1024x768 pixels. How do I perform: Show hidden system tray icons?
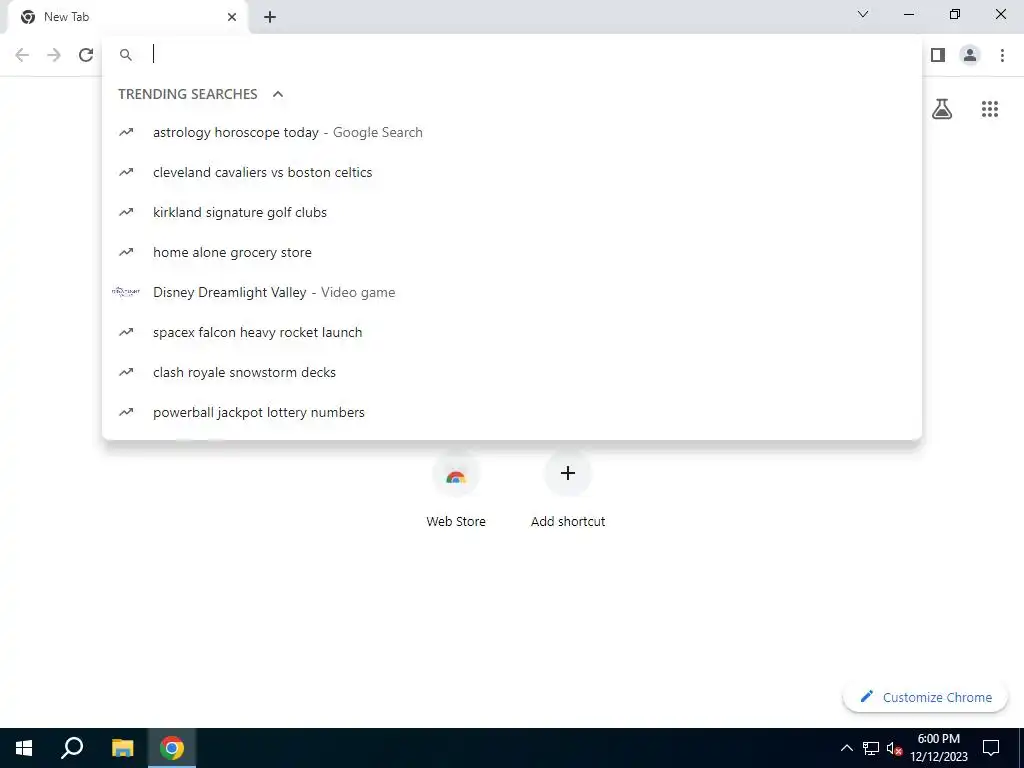tap(846, 748)
